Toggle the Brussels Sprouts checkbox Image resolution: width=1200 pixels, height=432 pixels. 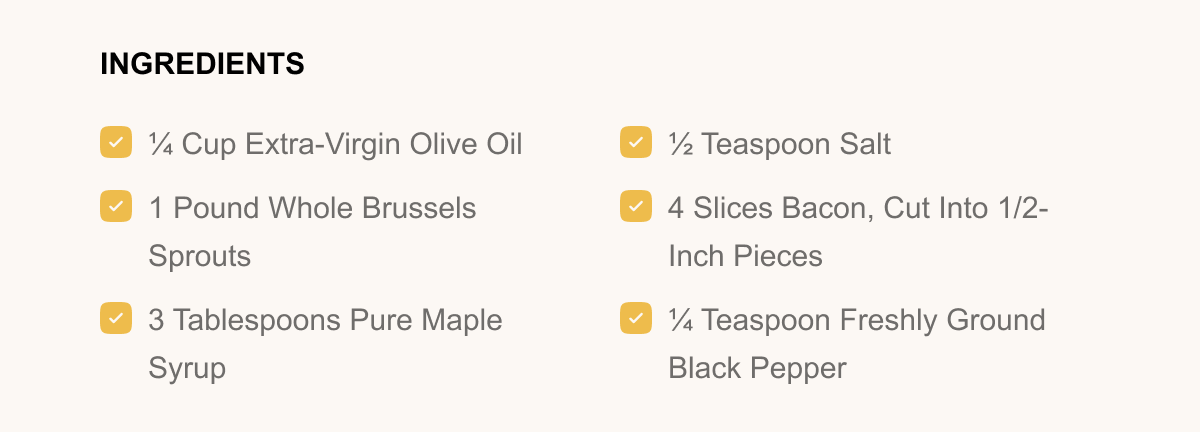pos(116,206)
